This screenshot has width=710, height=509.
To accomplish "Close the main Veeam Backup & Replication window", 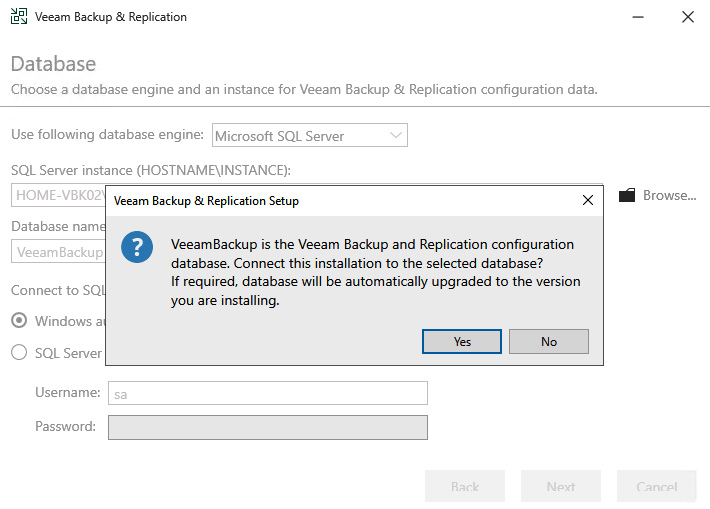I will pos(688,17).
